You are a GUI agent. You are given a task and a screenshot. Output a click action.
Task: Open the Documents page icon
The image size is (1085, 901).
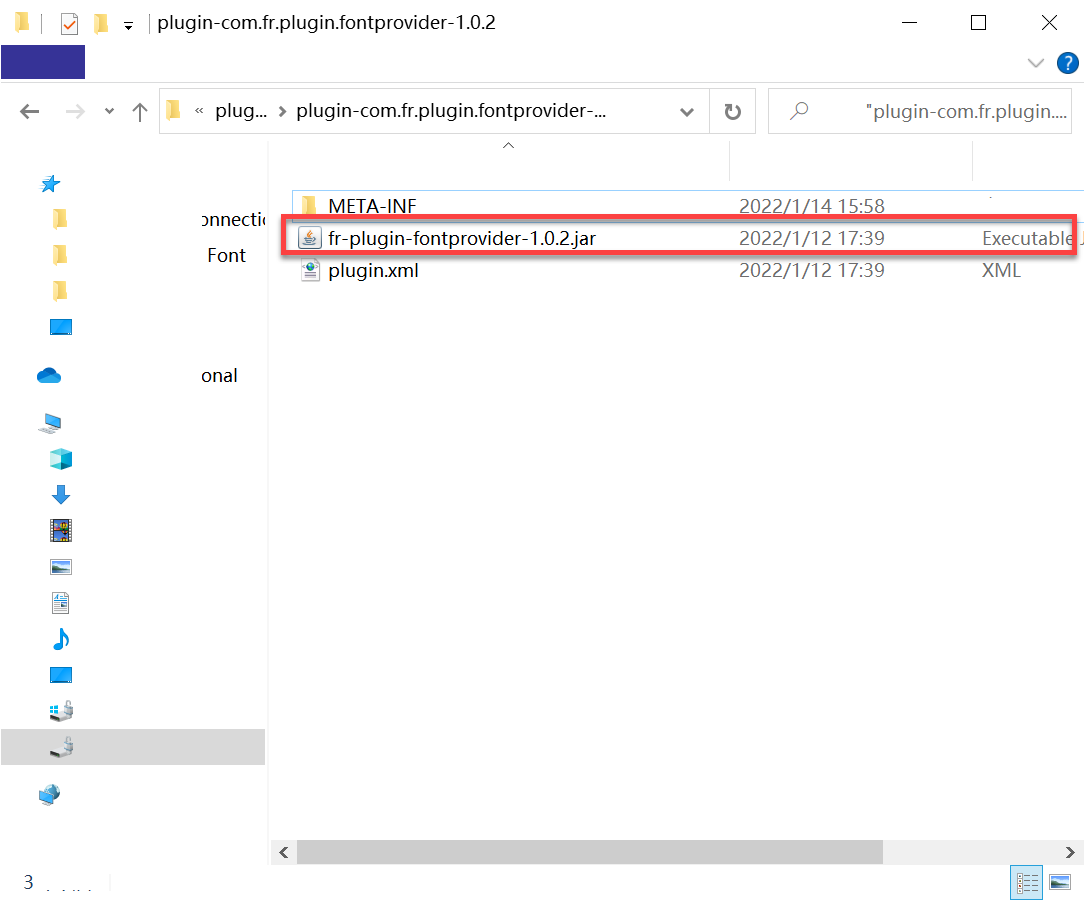pos(61,603)
